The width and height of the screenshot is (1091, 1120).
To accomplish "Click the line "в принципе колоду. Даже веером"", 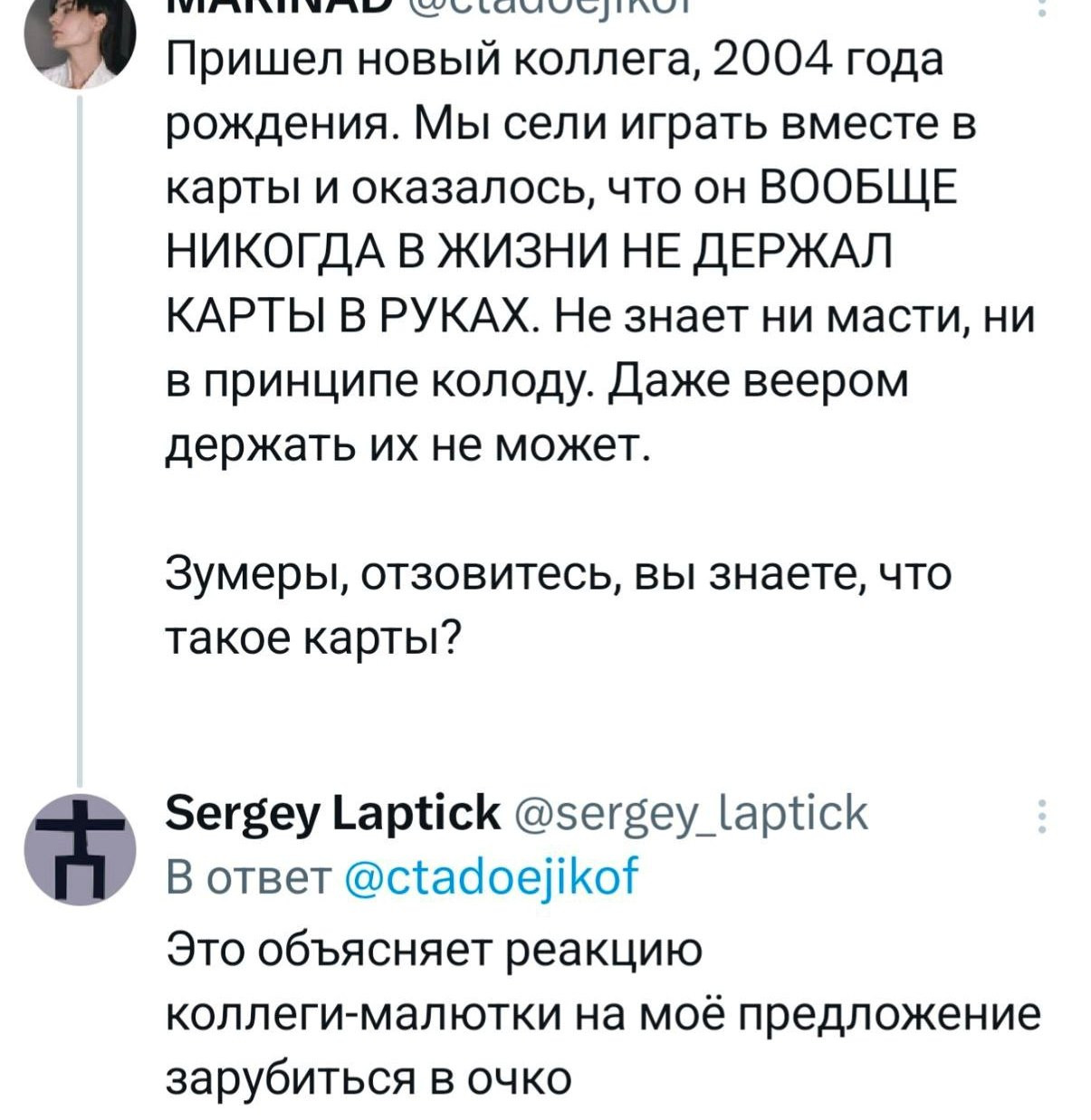I will 537,381.
